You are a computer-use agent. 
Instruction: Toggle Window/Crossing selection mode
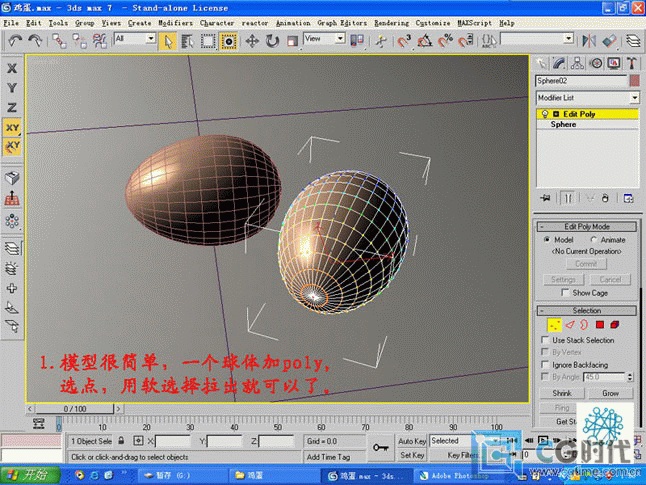(229, 41)
